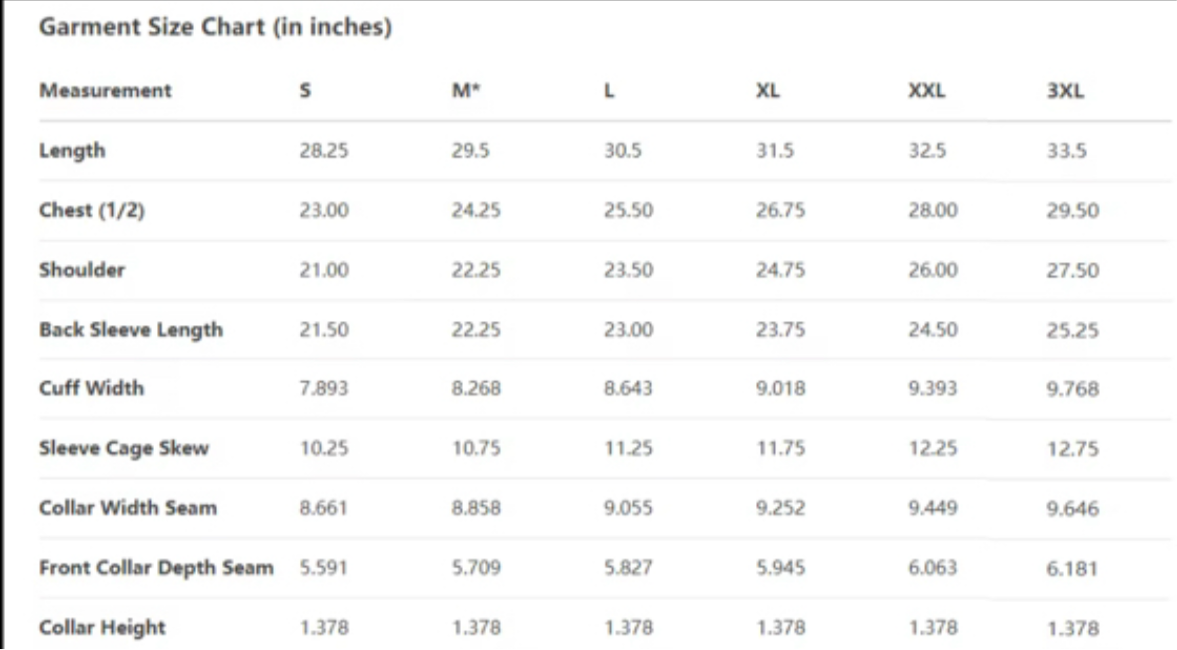Select the Measurement column header
Screen dimensions: 1177x650
105,91
